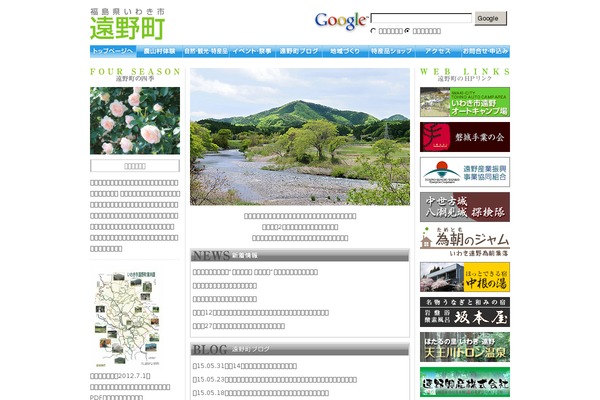Click the map caption containing 2012.7.1
The image size is (600, 400).
(x=120, y=376)
